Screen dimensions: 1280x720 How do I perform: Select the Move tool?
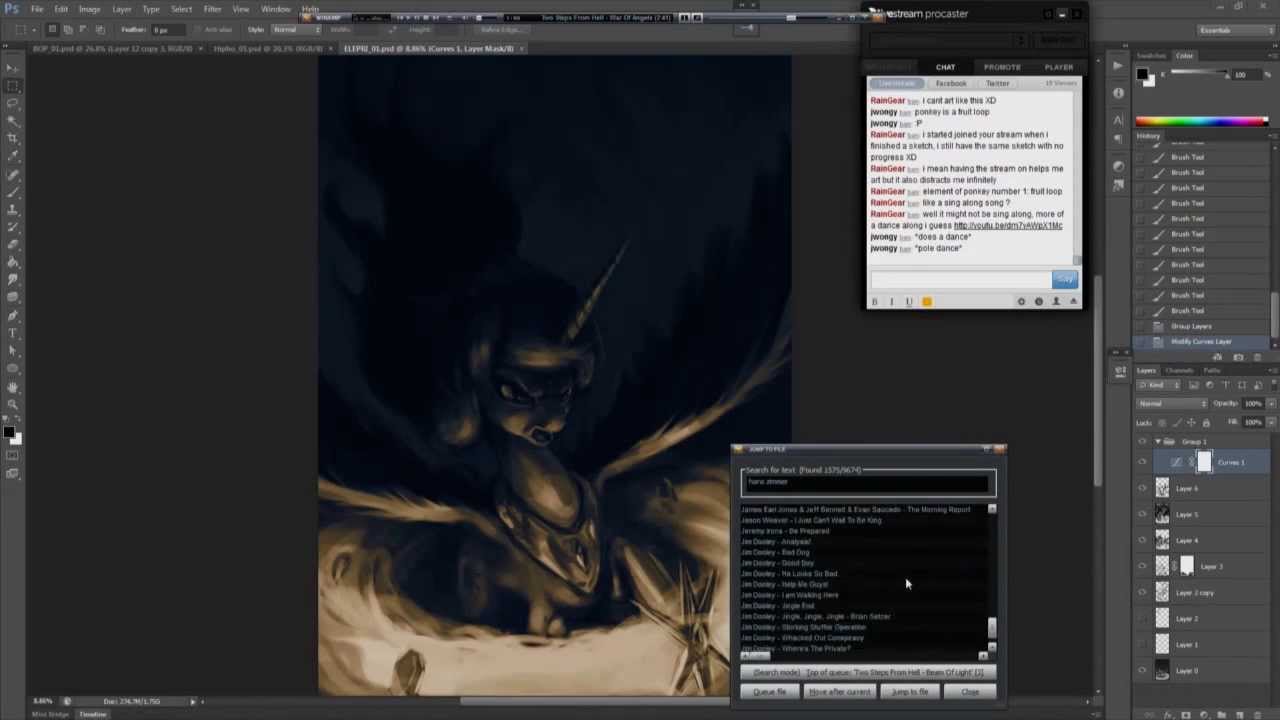(12, 68)
